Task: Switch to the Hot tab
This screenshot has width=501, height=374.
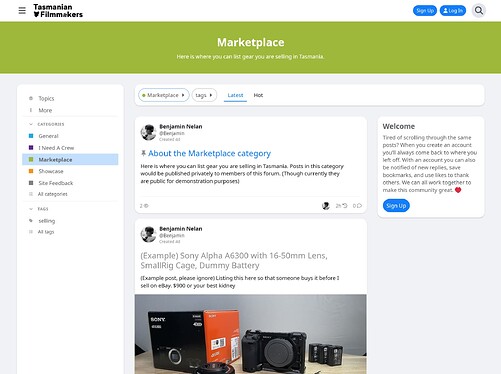Action: point(258,95)
